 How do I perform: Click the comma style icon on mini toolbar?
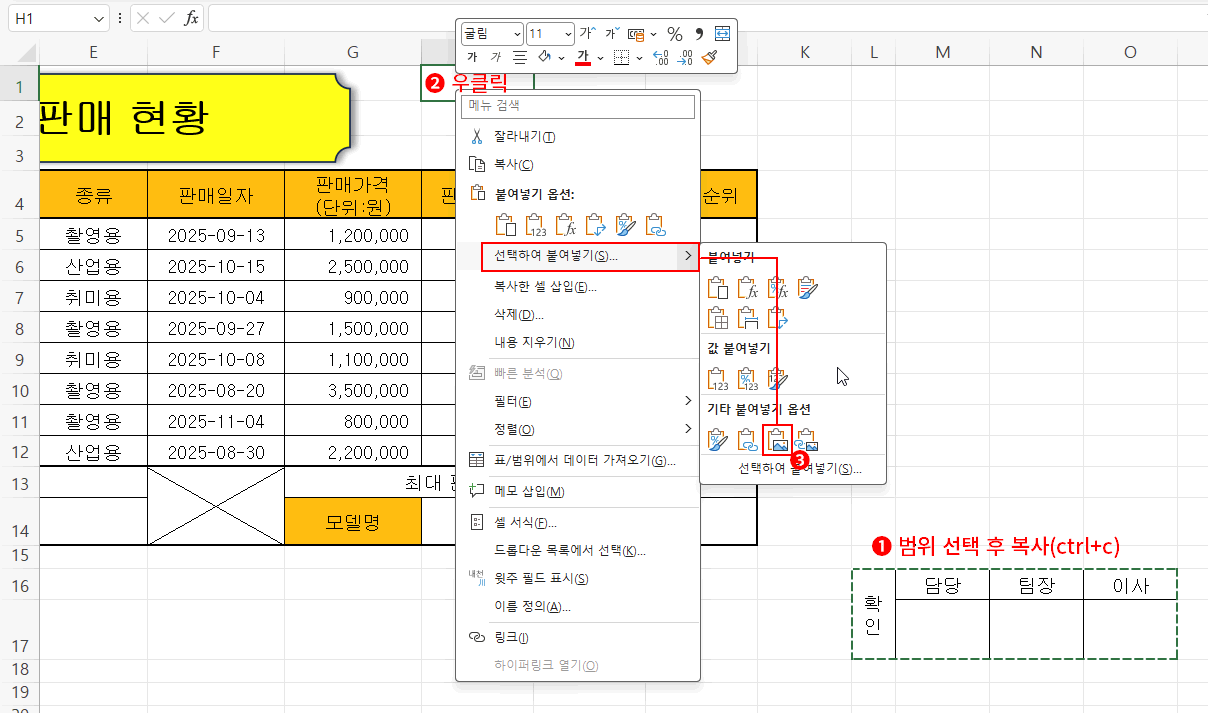[700, 34]
